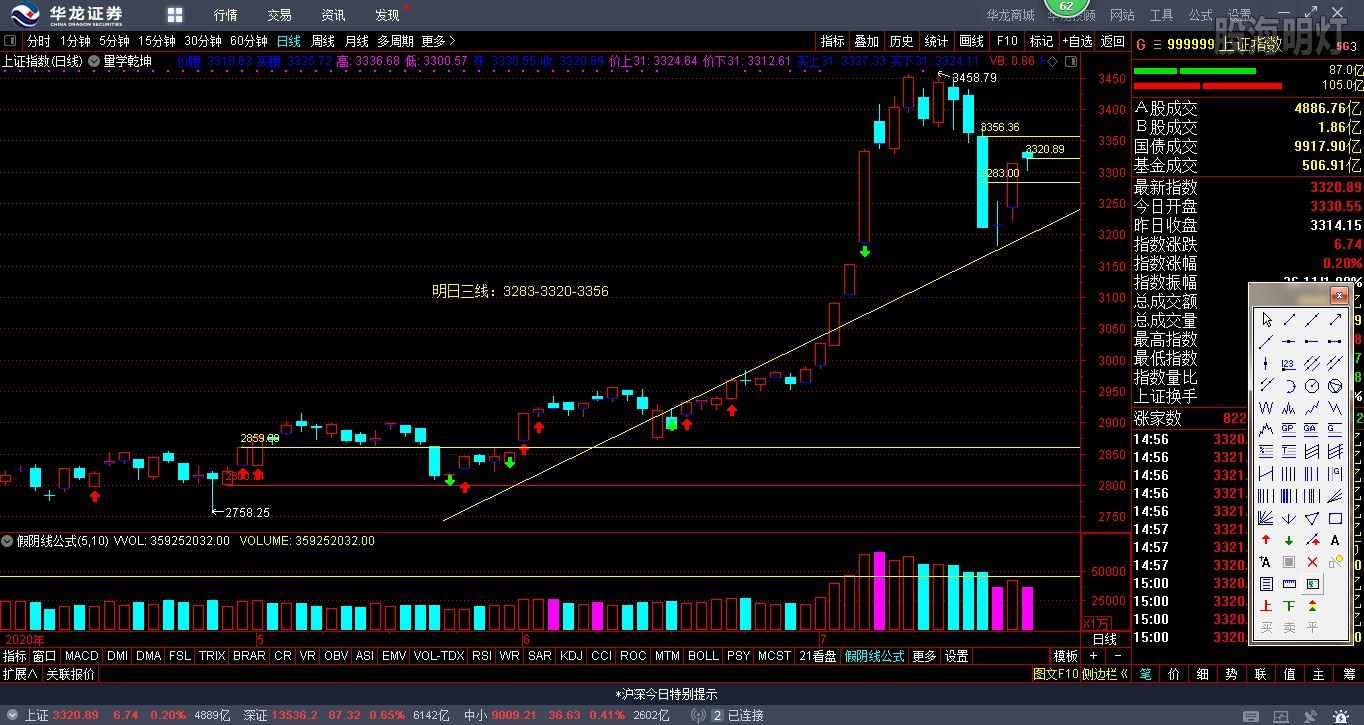Open the 发现 menu
Viewport: 1364px width, 725px height.
click(388, 15)
